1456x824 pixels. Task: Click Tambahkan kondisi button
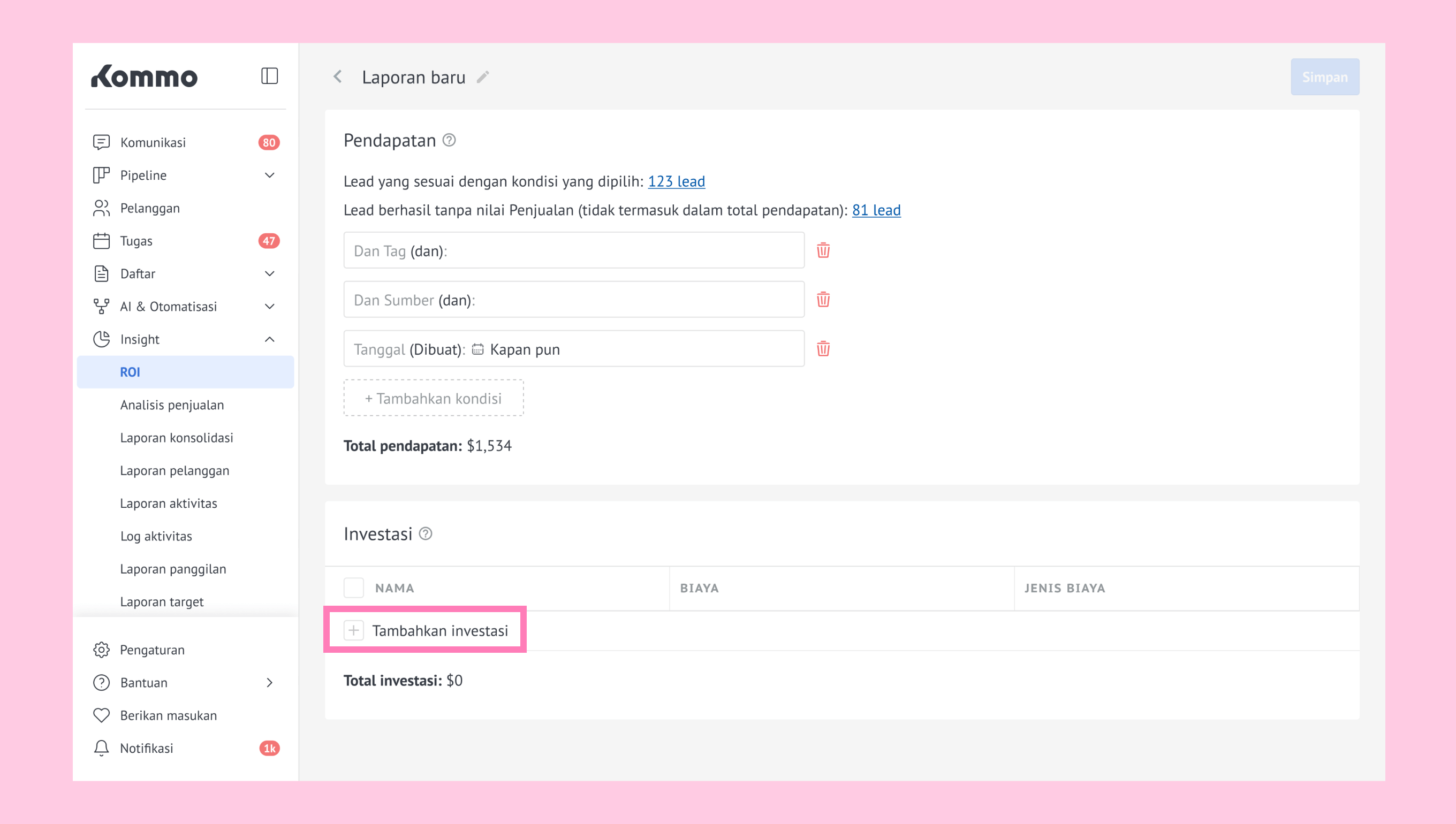tap(434, 399)
